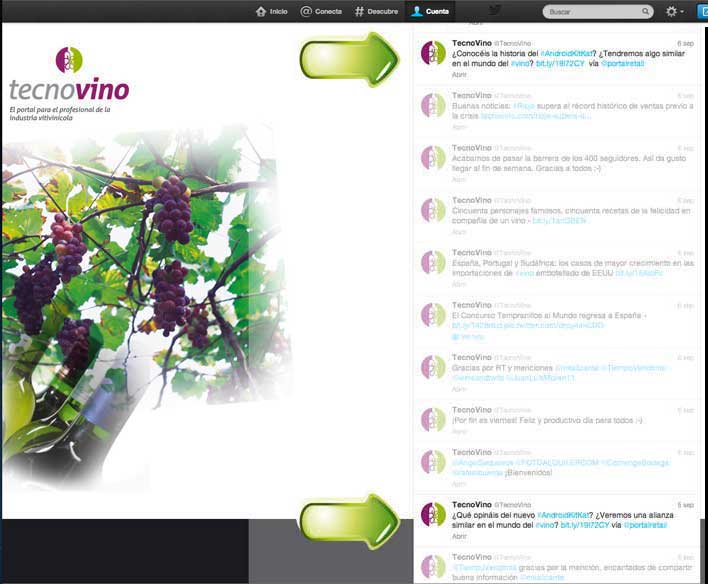Open #AndroidKitKat hashtag in '¿Qué opináis' tweet
708x584 pixels.
(563, 515)
